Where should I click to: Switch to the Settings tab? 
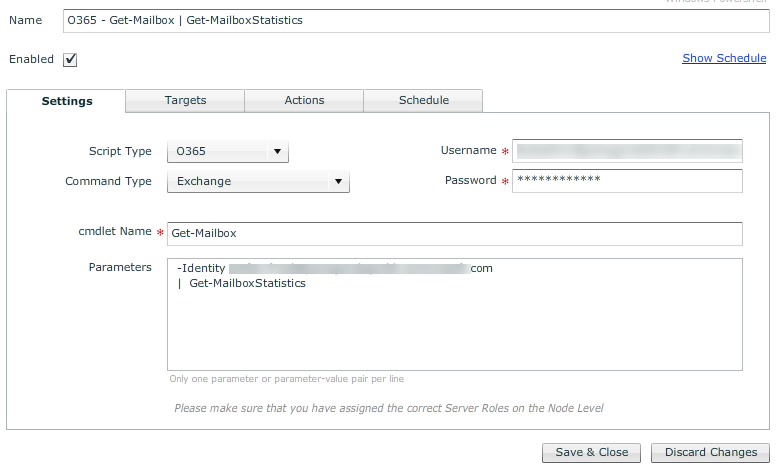click(67, 101)
